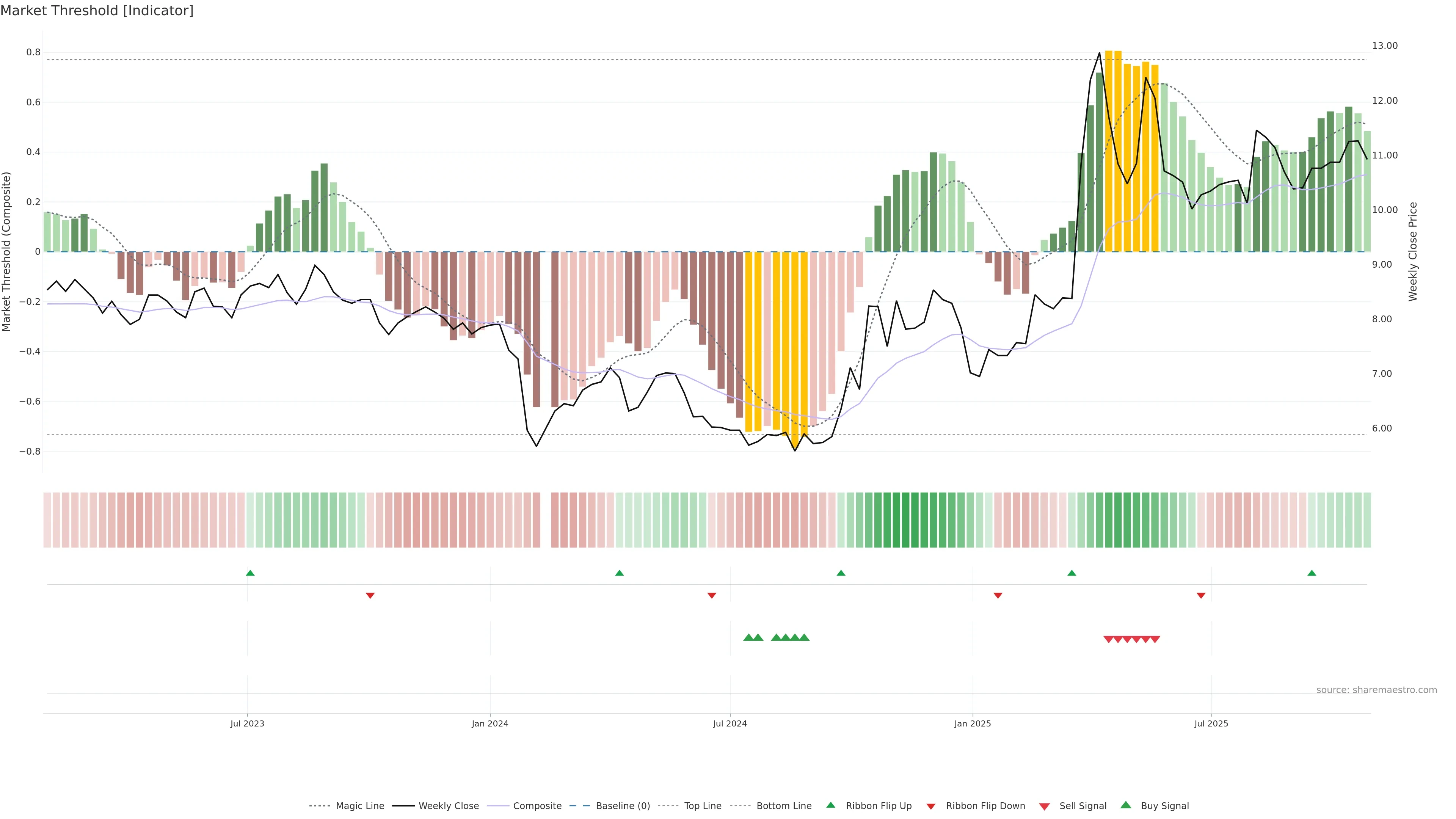The image size is (1456, 819).
Task: Click the last ribbon flip-up marker
Action: coord(1312,573)
